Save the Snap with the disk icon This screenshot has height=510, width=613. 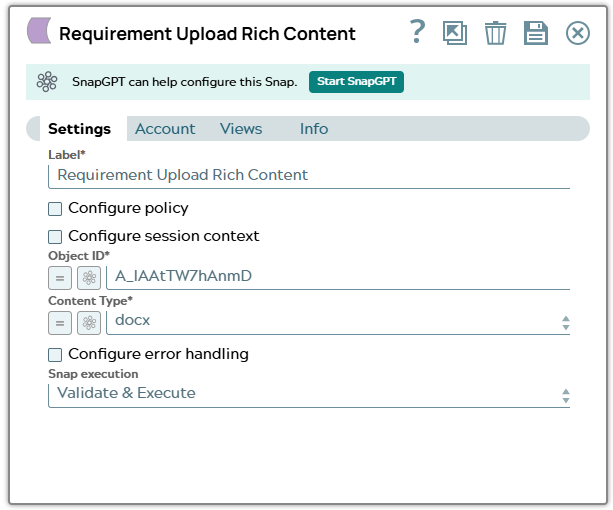[536, 33]
